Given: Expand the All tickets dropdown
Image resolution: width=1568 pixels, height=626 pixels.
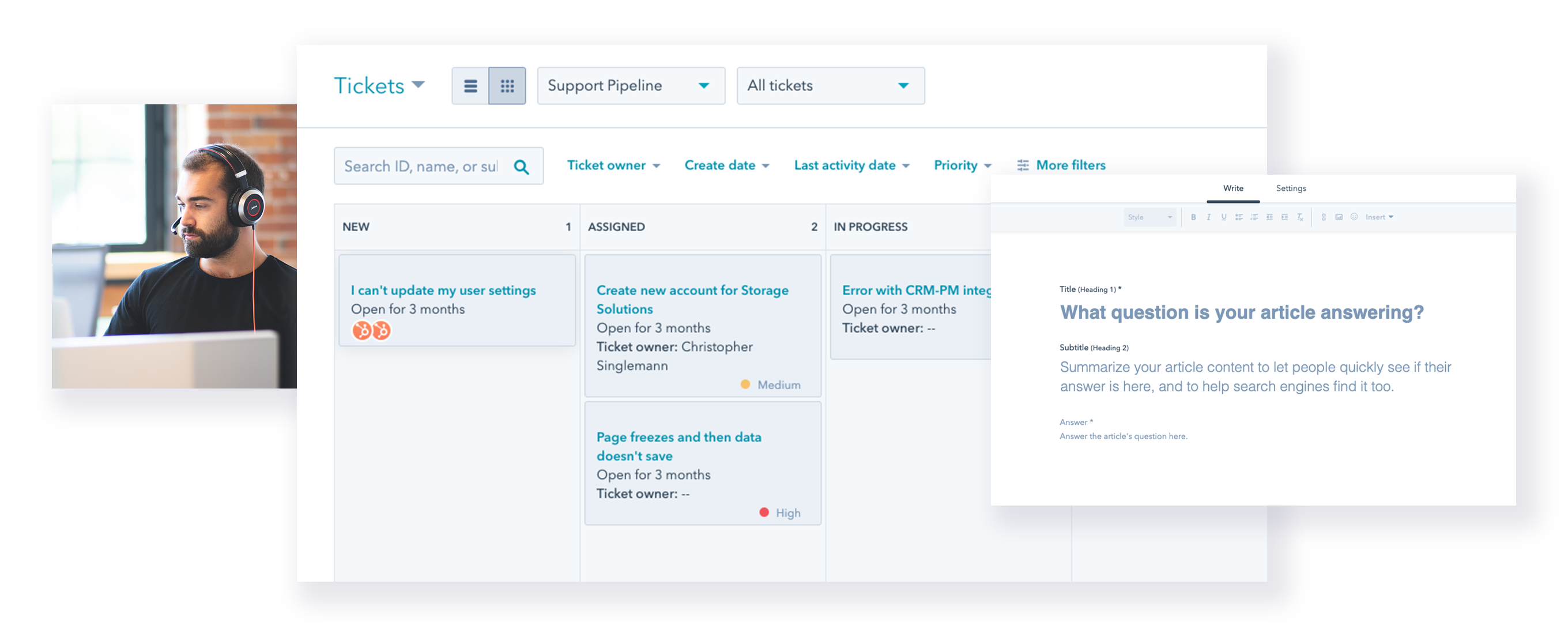Looking at the screenshot, I should coord(830,86).
